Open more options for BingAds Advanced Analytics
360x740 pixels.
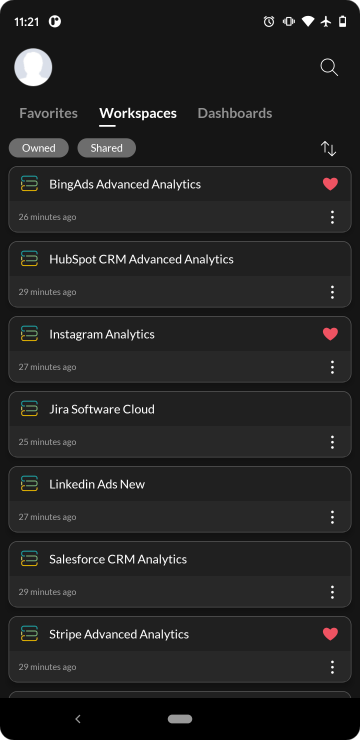(332, 217)
